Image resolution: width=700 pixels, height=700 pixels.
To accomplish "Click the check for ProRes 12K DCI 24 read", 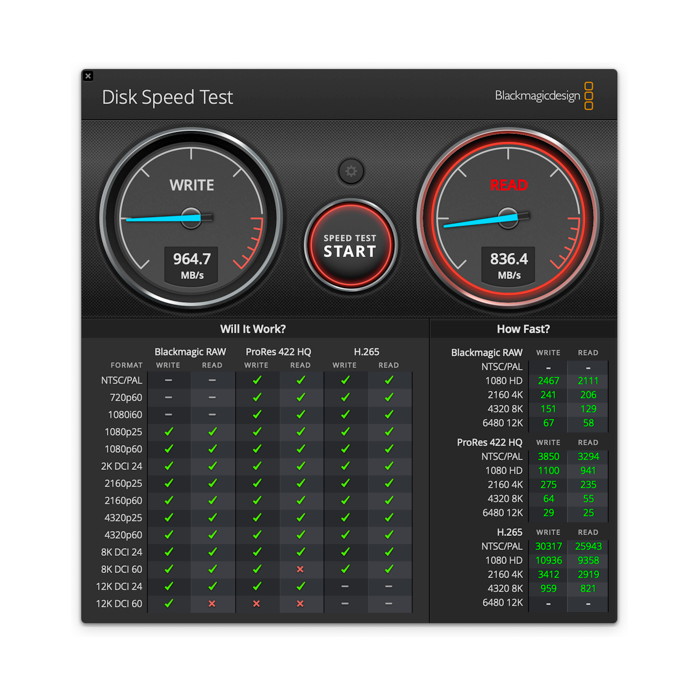I will [301, 586].
